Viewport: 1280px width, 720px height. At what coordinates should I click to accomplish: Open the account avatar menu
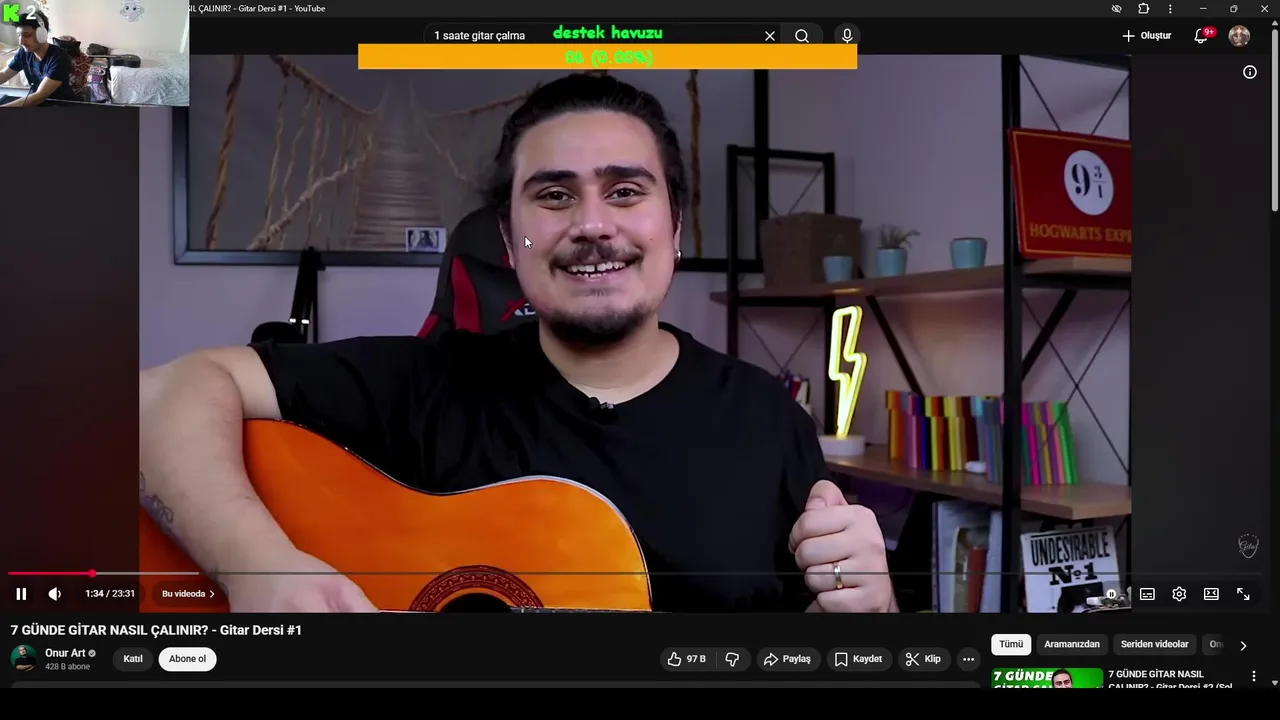pyautogui.click(x=1239, y=36)
